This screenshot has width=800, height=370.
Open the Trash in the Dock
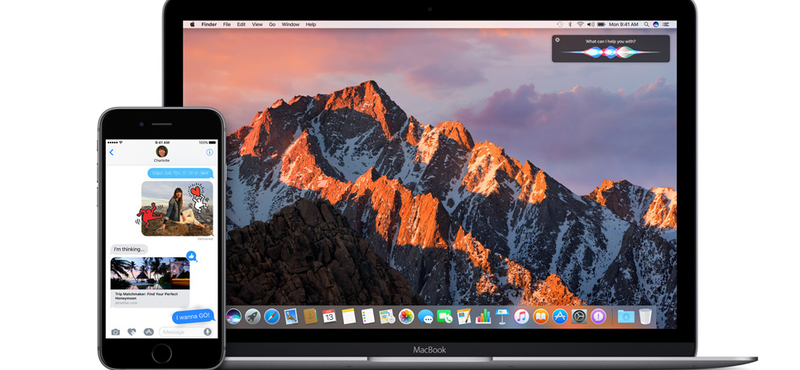[645, 316]
